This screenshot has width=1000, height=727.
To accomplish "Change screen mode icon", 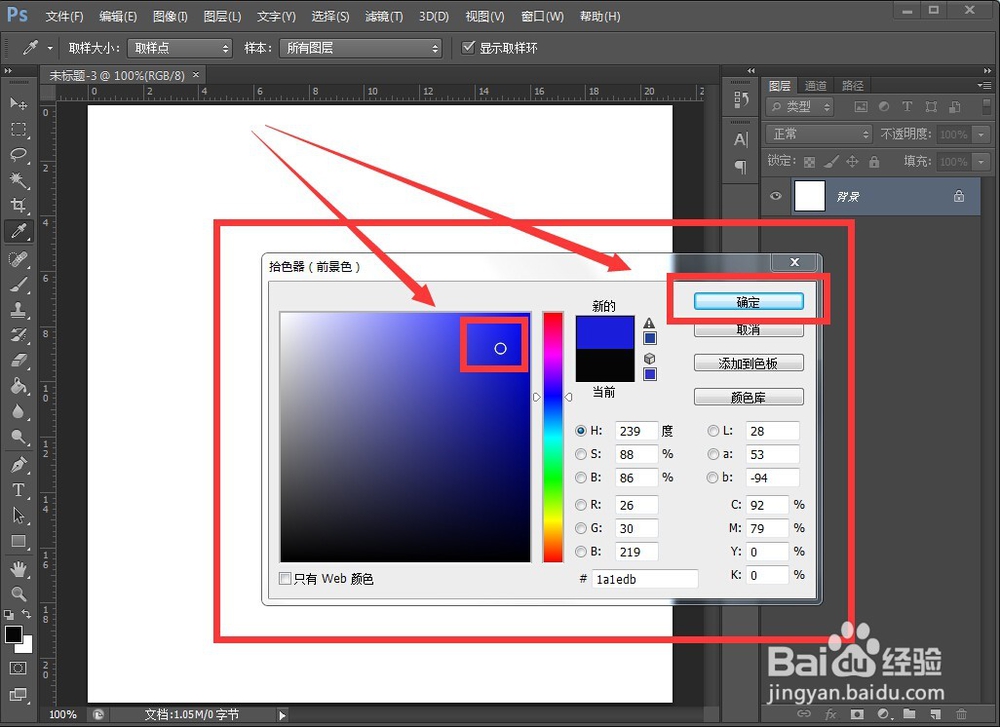I will point(18,694).
